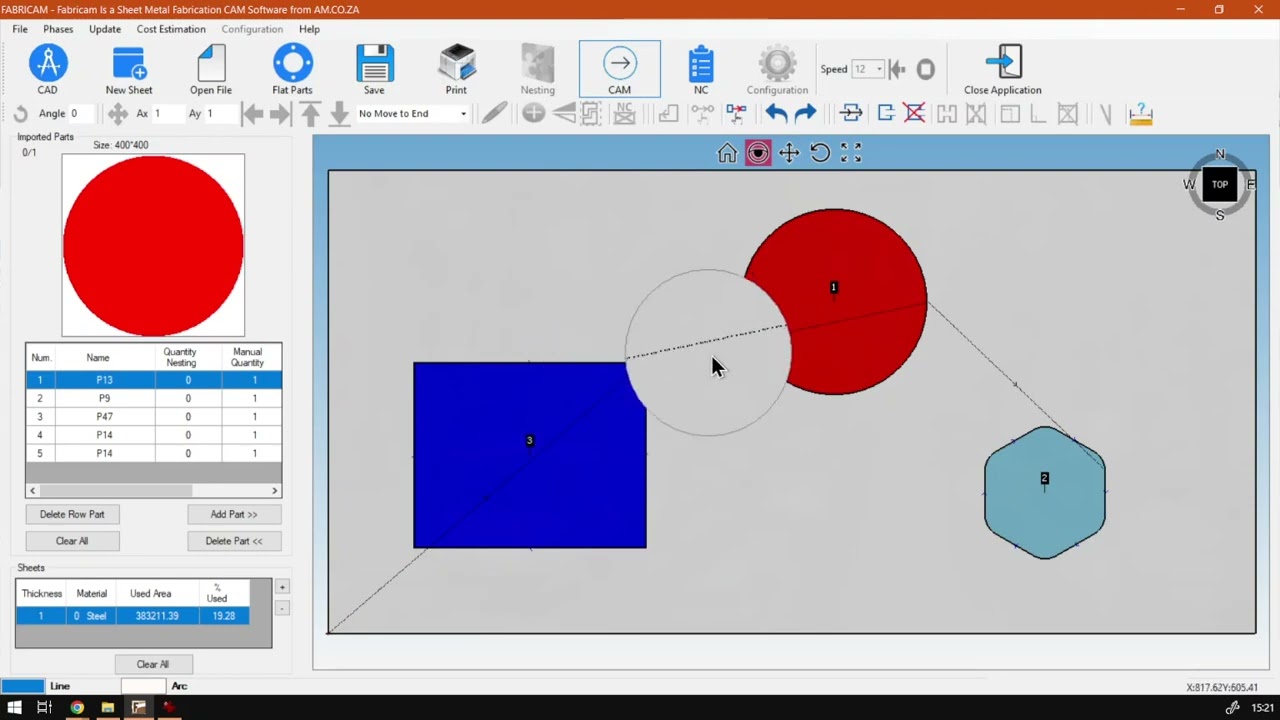Open the NC clipboard tool

coord(701,70)
